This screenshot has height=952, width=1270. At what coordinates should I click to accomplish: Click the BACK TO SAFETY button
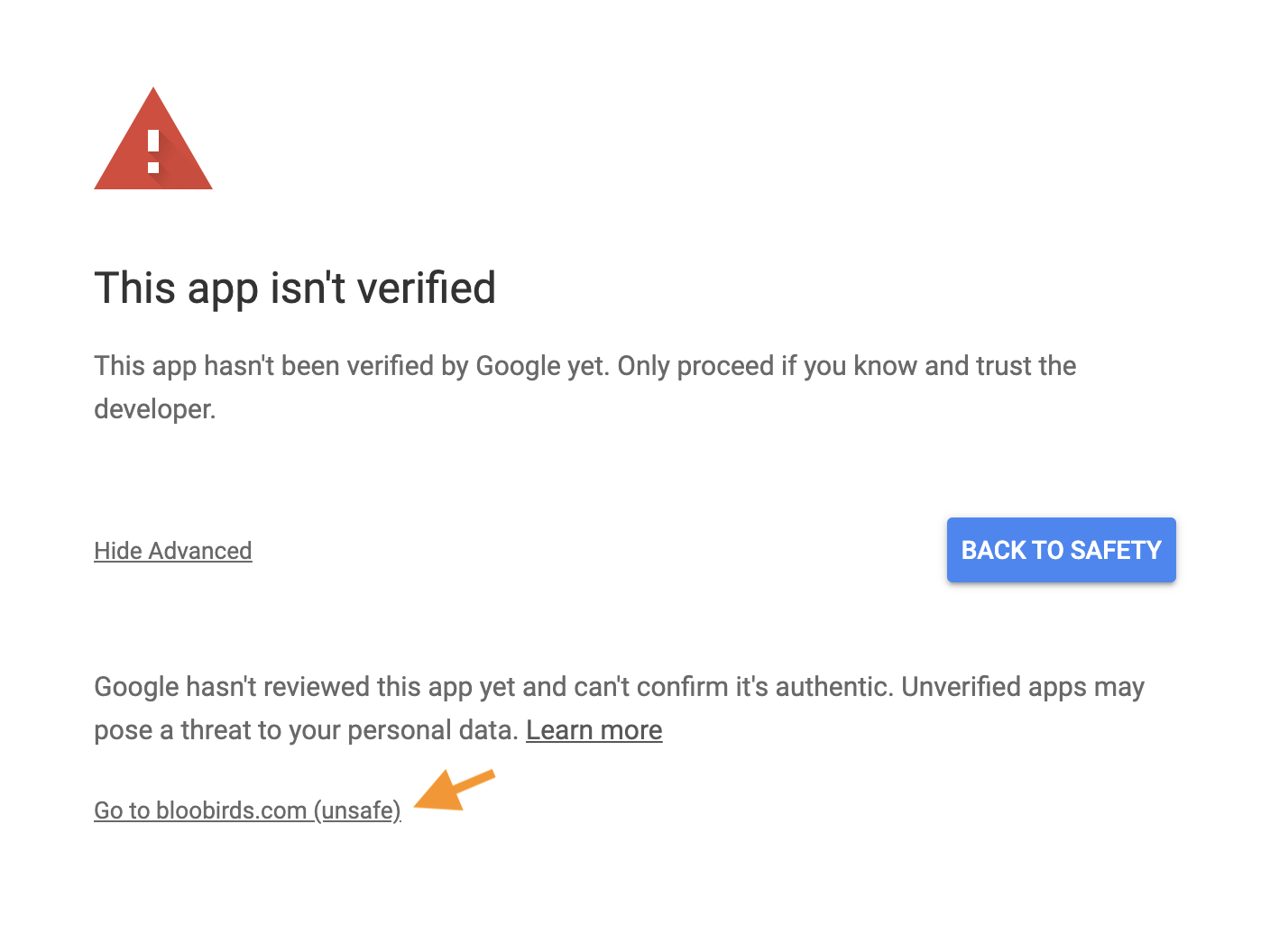pyautogui.click(x=1061, y=550)
